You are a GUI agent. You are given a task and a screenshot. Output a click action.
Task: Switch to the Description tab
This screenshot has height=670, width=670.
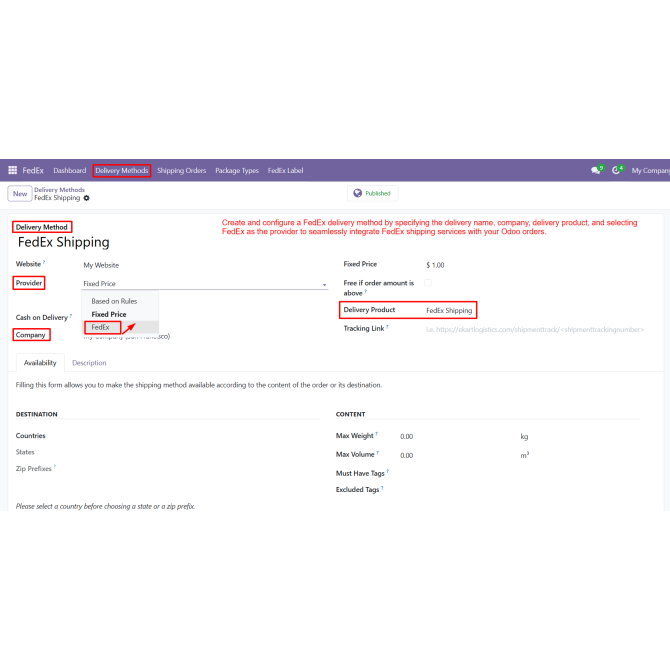[x=89, y=363]
